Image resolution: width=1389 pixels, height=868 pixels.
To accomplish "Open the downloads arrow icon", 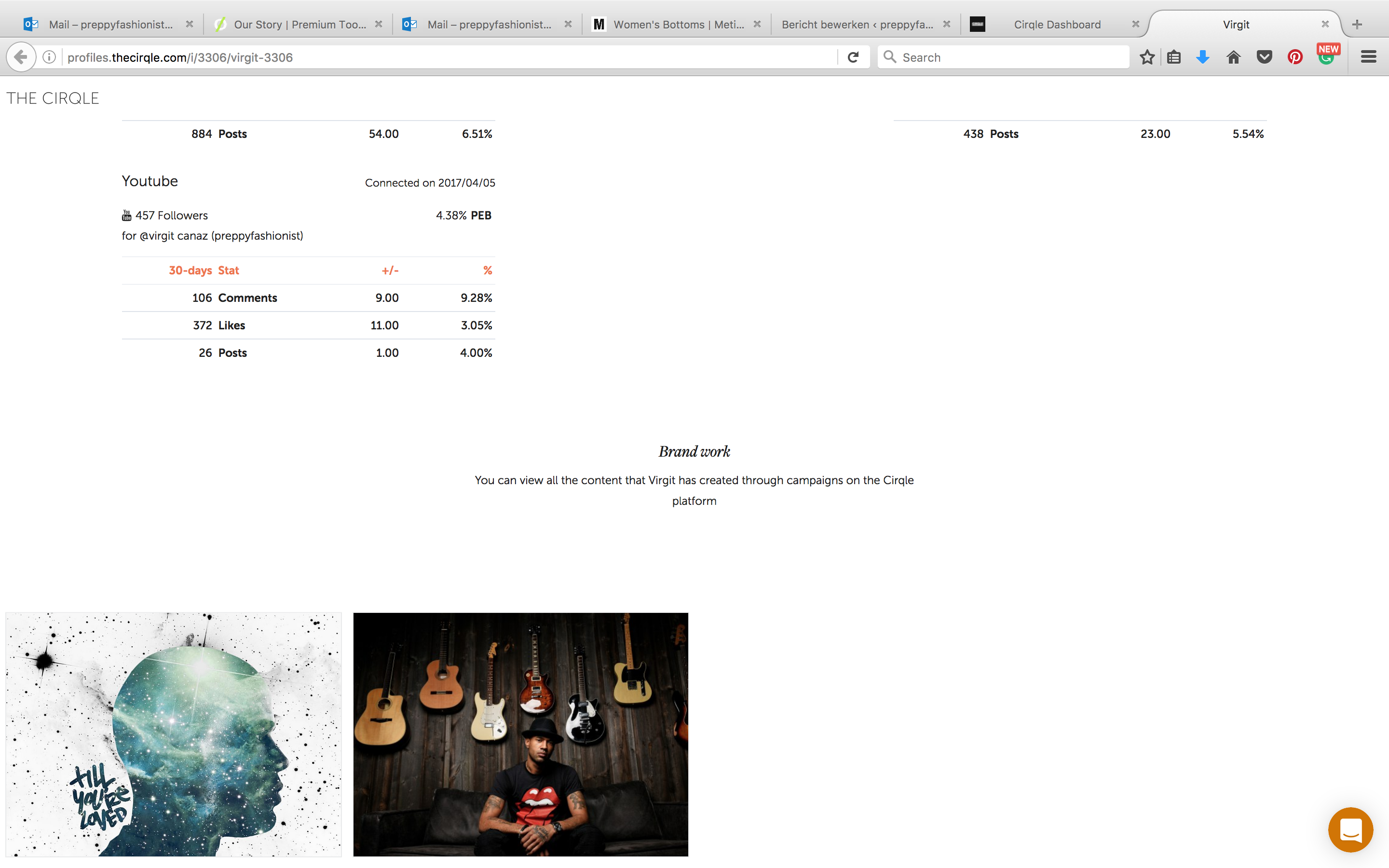I will click(1202, 57).
